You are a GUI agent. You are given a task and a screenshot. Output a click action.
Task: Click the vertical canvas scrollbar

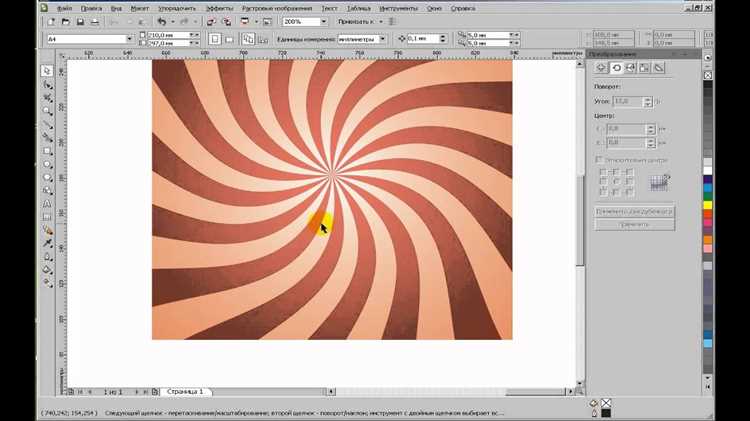(x=580, y=220)
